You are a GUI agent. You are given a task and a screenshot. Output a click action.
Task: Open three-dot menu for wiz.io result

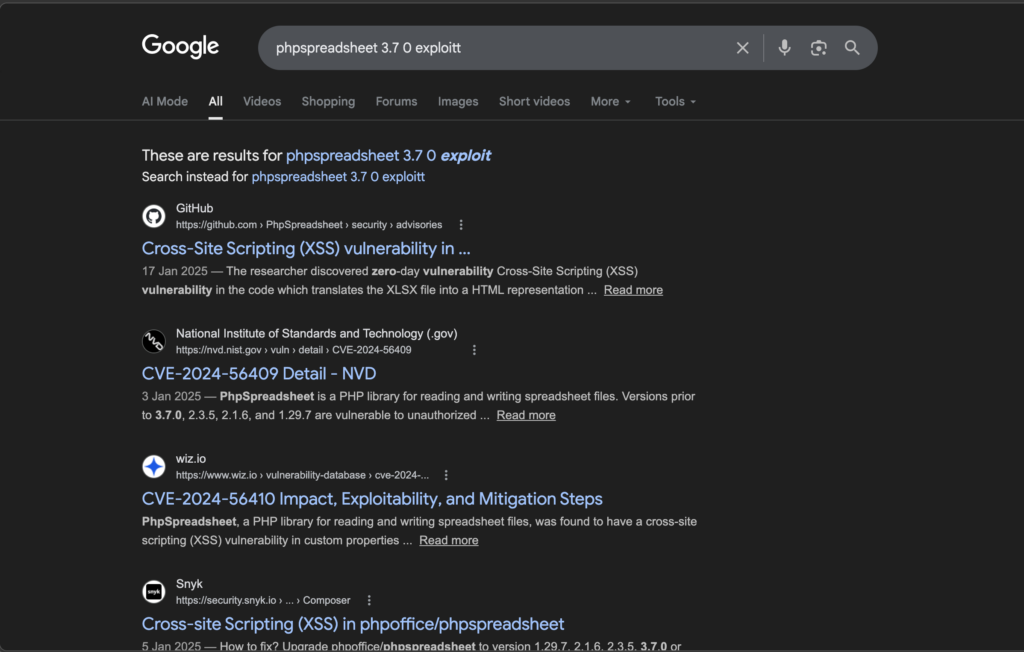(x=446, y=475)
